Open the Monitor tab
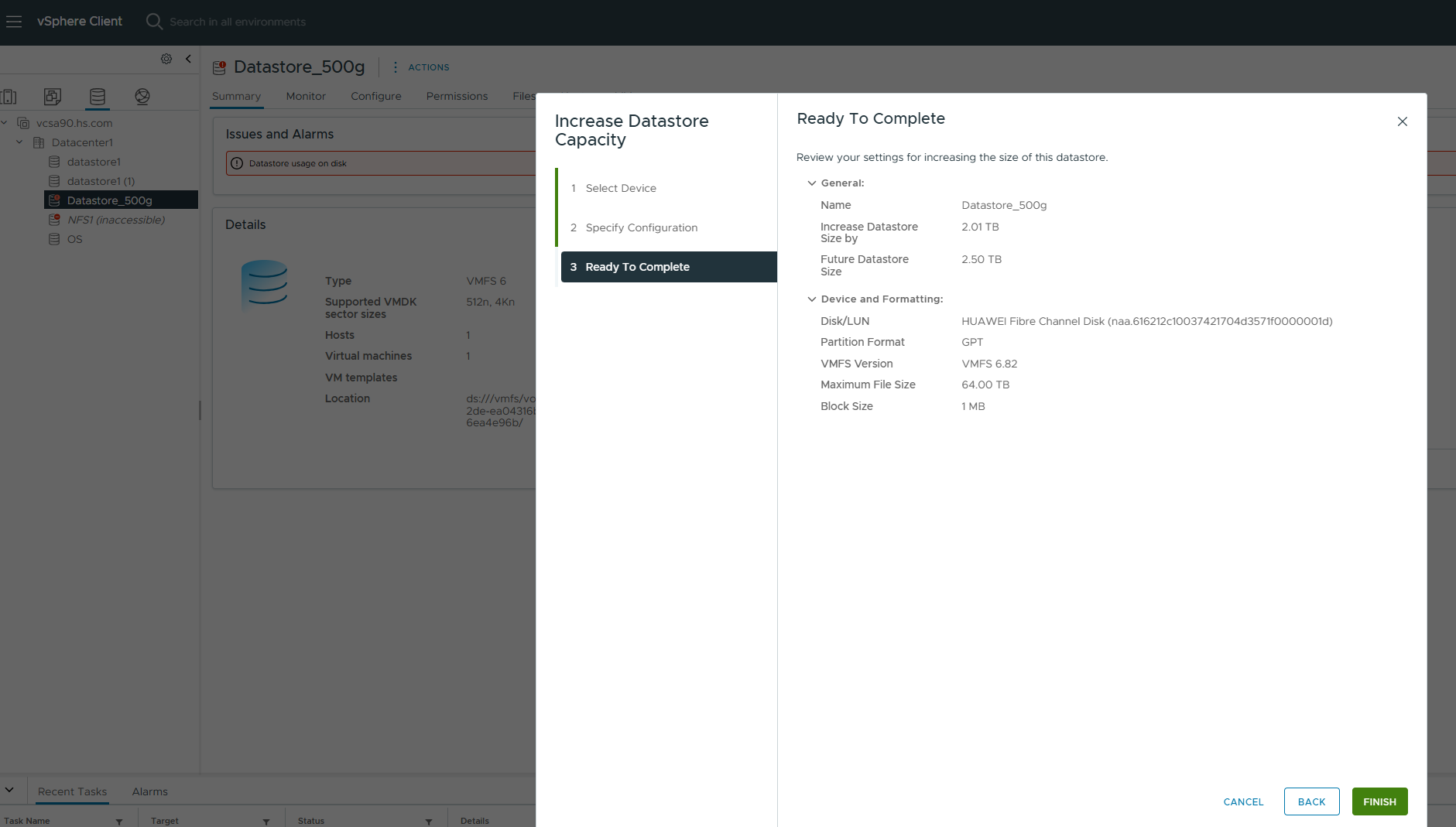Viewport: 1456px width, 827px height. tap(306, 96)
